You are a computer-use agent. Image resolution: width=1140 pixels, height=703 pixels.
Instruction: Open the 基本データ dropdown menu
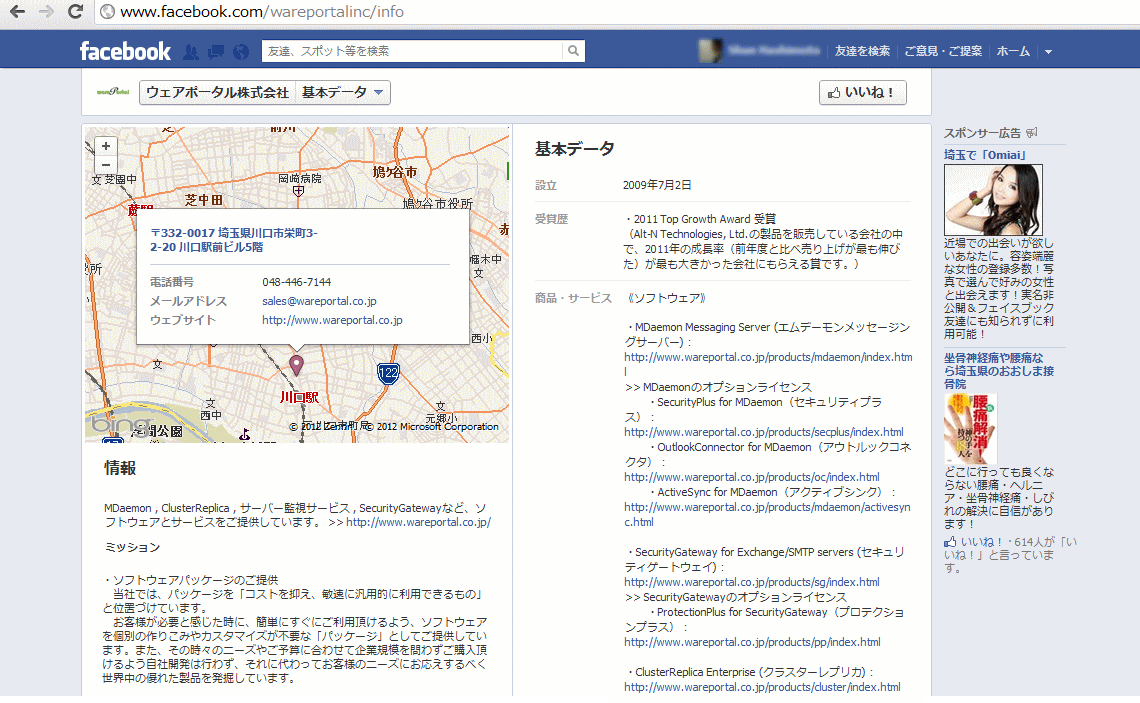pyautogui.click(x=342, y=92)
